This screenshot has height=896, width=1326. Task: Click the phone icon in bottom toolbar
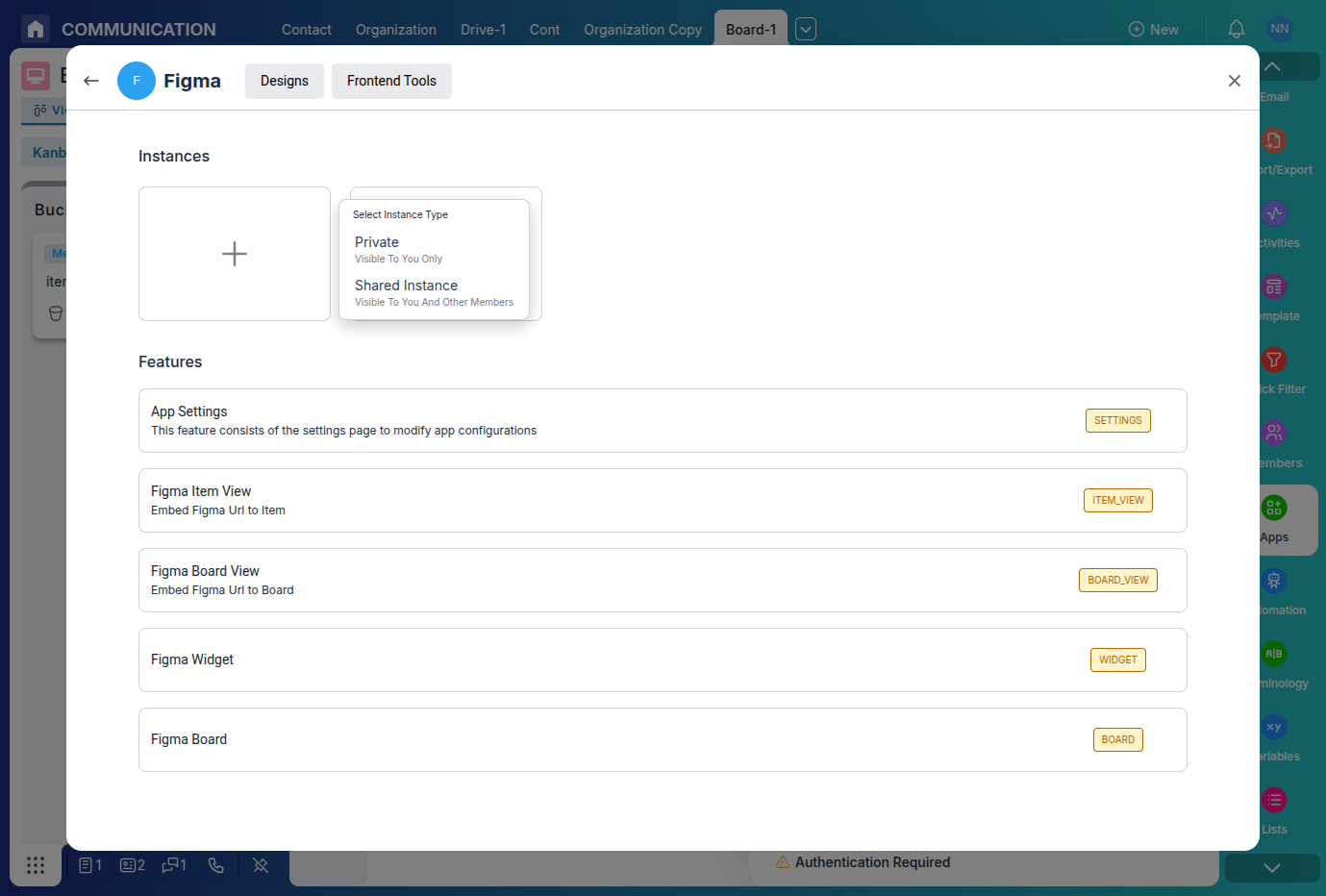click(x=215, y=865)
